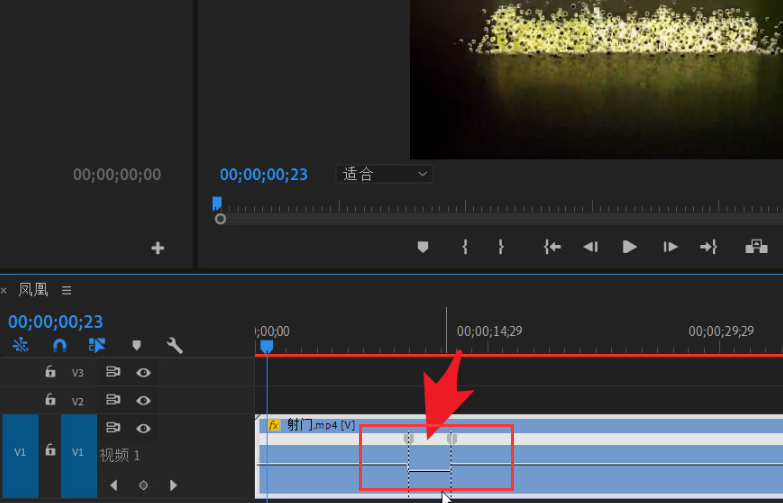Viewport: 783px width, 503px height.
Task: Toggle track V2 output eye icon
Action: pos(143,401)
